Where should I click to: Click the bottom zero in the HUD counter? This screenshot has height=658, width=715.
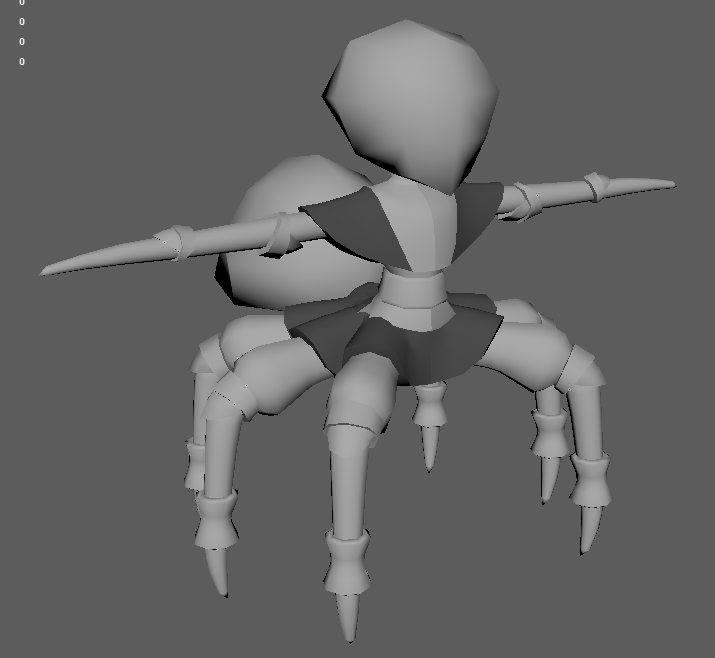coord(22,62)
